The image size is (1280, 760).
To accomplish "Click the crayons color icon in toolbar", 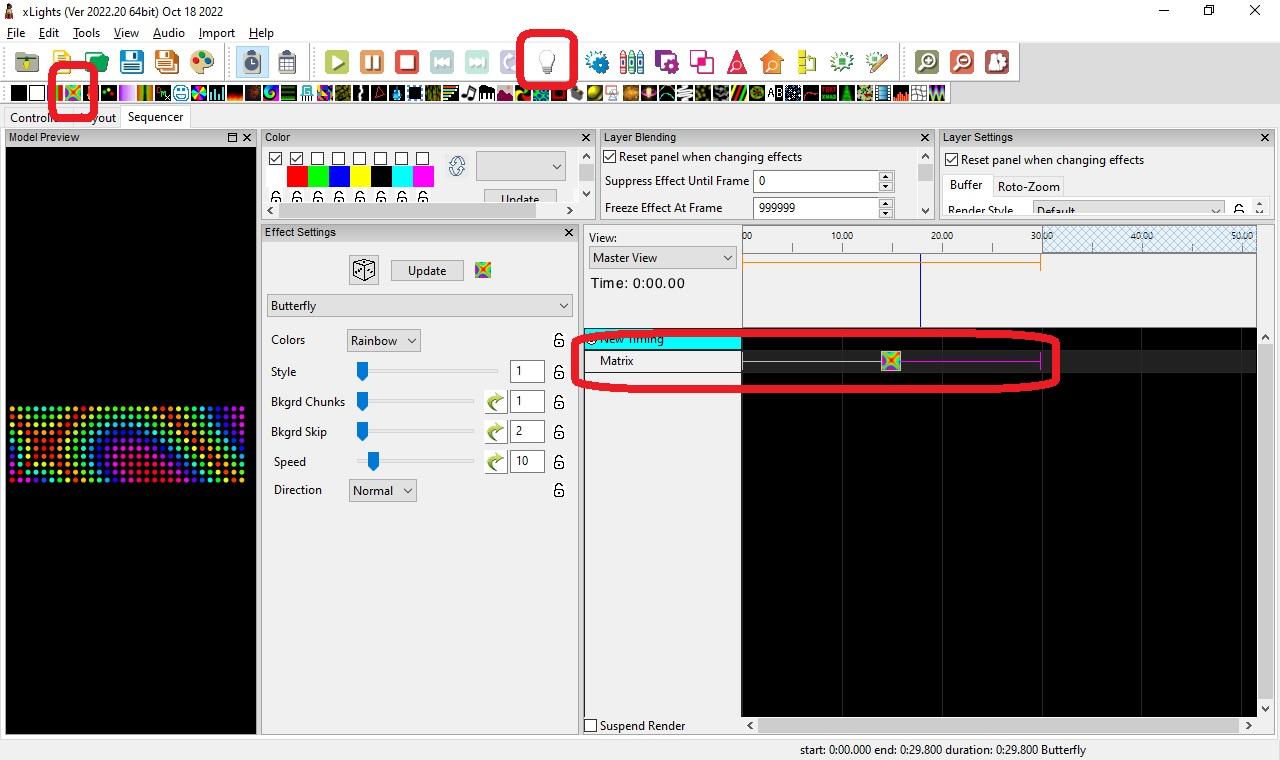I will click(x=632, y=62).
